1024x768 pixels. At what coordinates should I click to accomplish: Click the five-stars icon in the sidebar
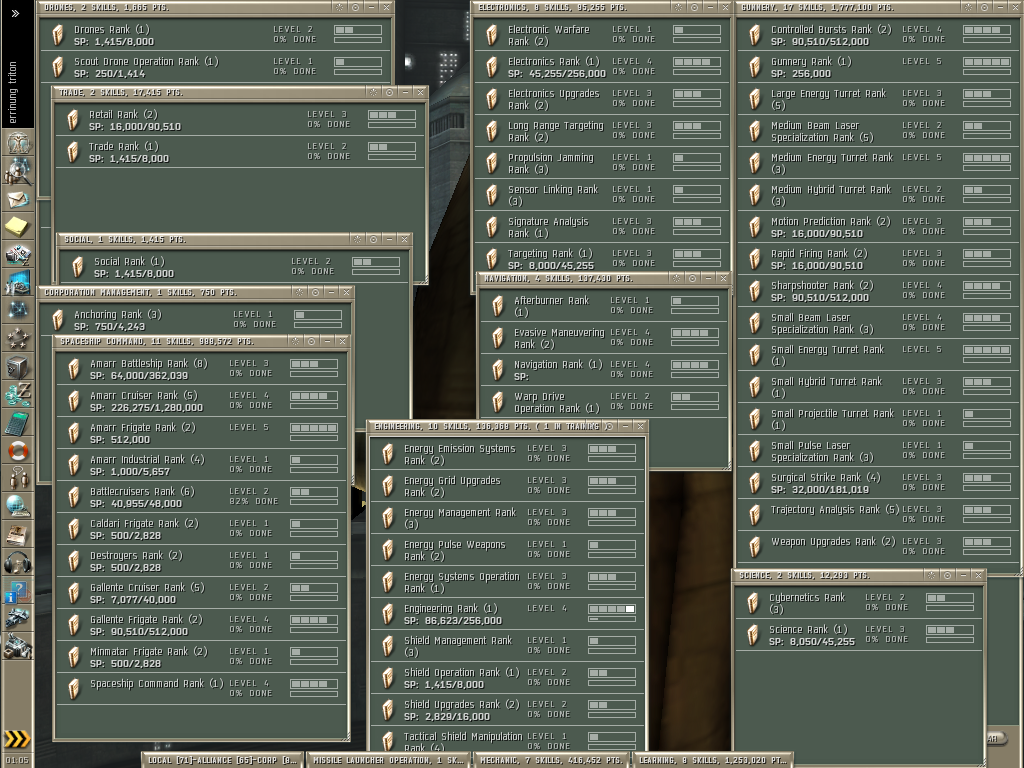(x=18, y=338)
